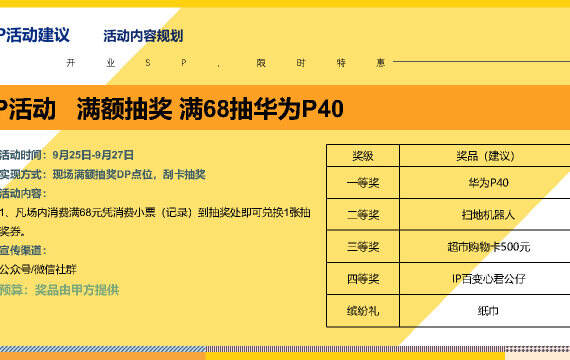The width and height of the screenshot is (570, 360).
Task: Click the 宣传渠道 heading
Action: tap(23, 251)
